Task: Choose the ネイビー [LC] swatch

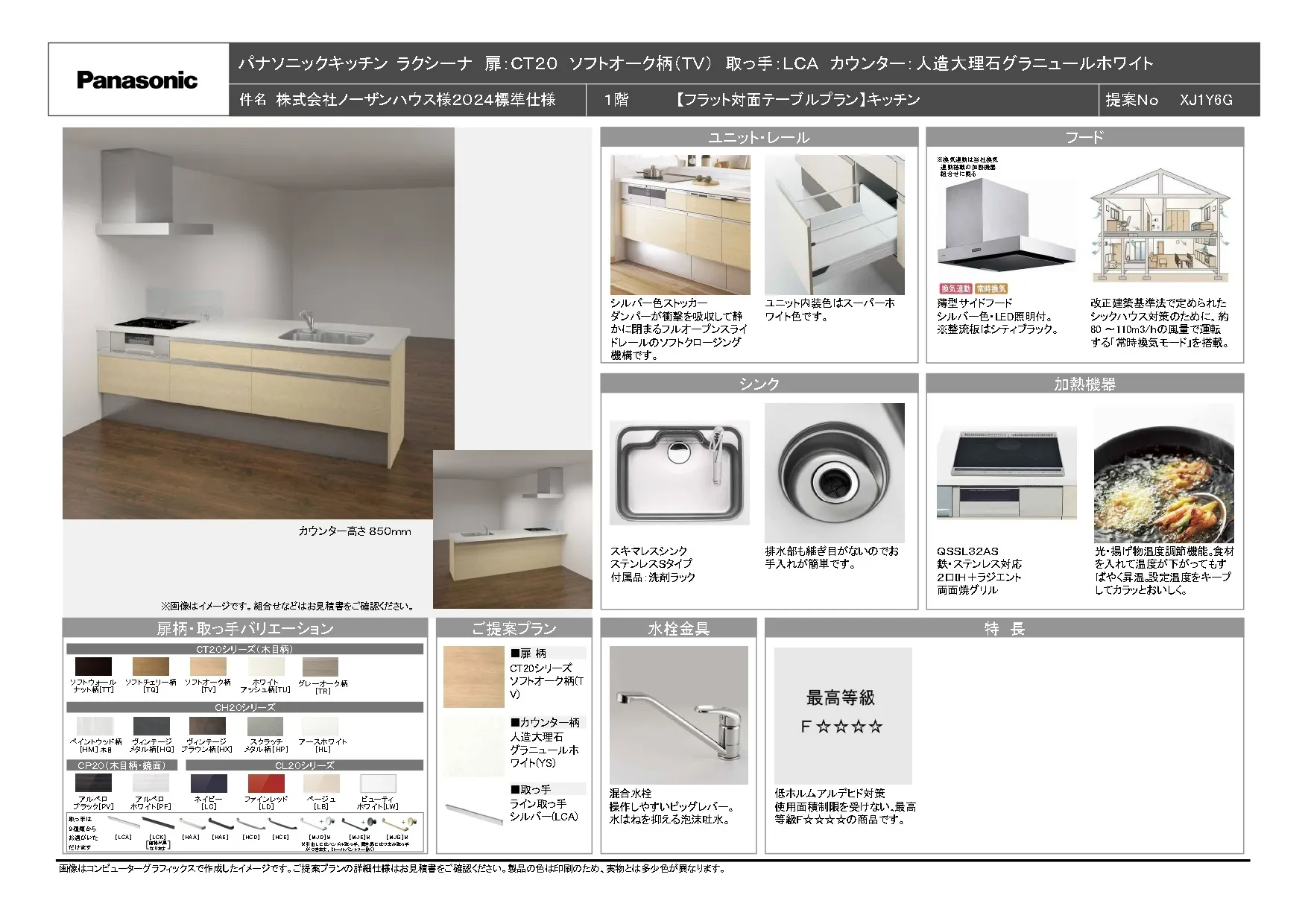Action: coord(209,783)
